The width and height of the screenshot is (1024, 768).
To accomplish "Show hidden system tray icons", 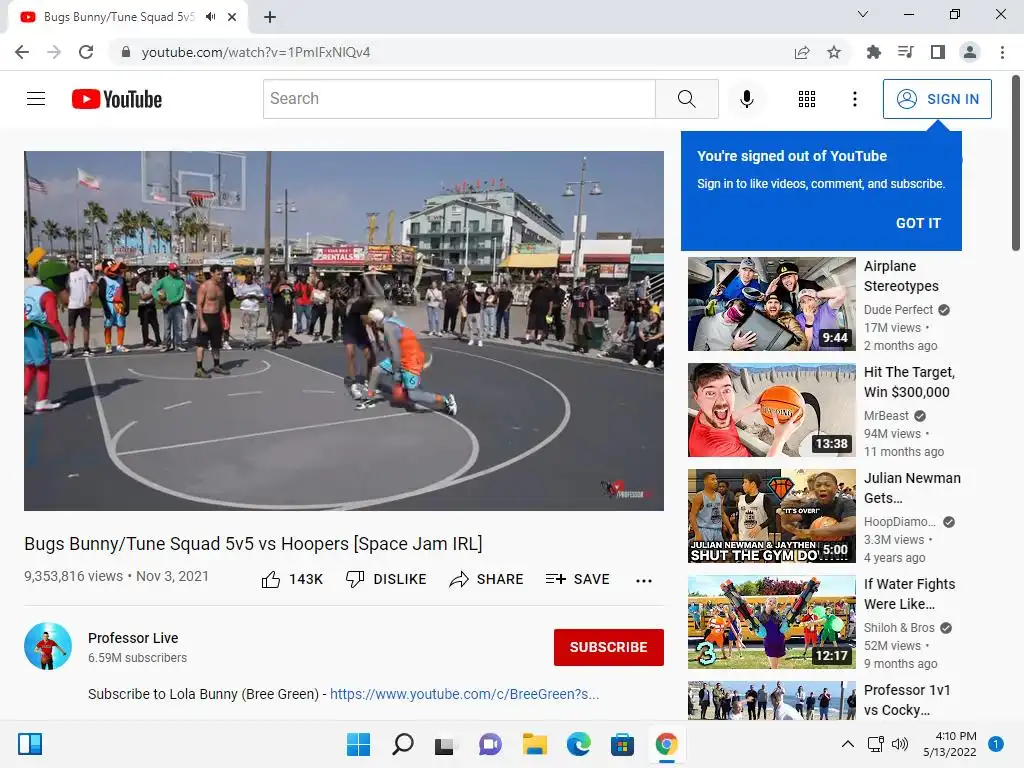I will coord(848,744).
